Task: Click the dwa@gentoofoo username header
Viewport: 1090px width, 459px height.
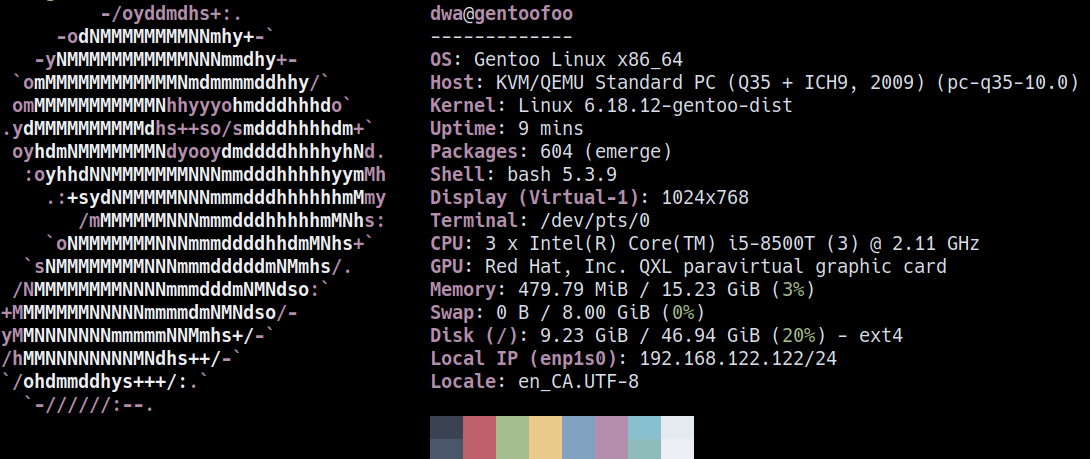Action: [501, 14]
